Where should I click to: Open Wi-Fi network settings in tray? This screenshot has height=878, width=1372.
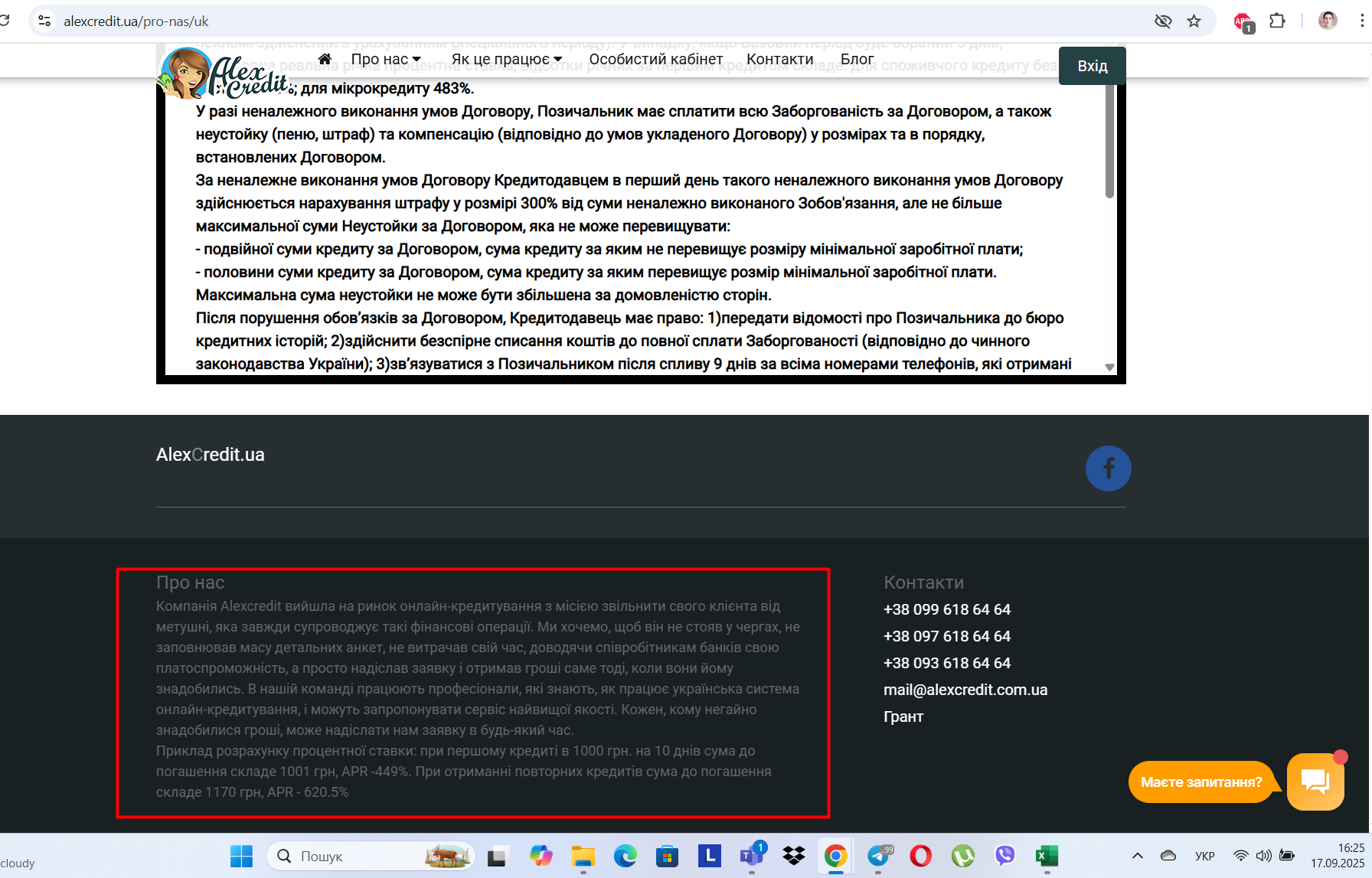point(1240,856)
